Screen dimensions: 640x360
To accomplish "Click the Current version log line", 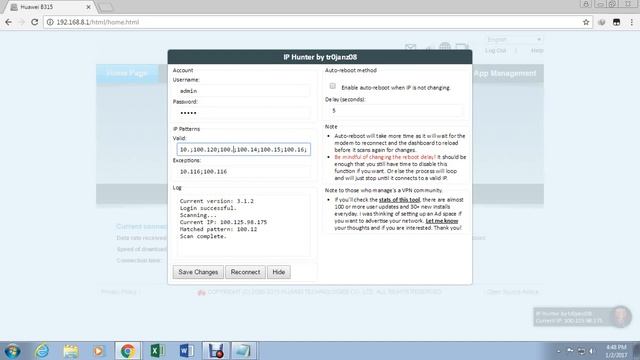I will click(x=217, y=201).
